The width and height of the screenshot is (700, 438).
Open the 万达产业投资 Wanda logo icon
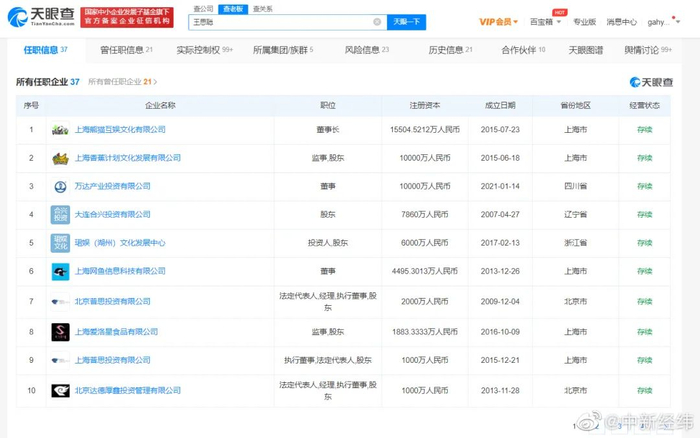[x=60, y=187]
